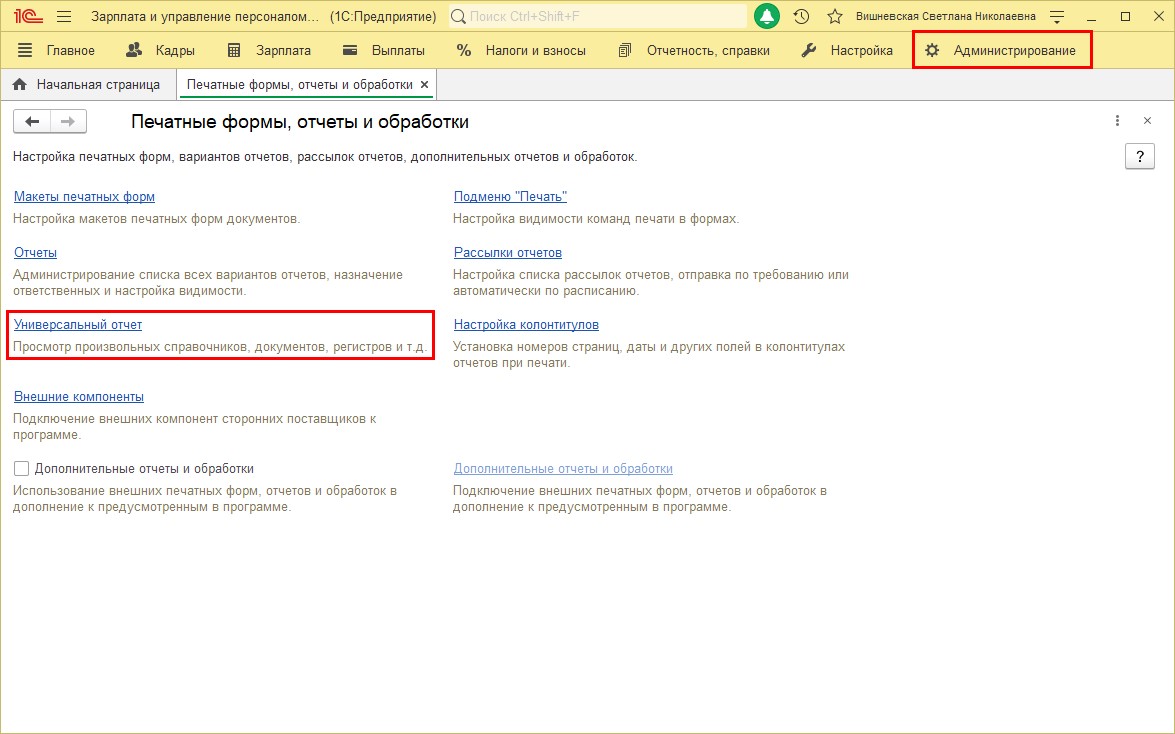Click the search field Поиск Ctrl+Shift+F
Image resolution: width=1175 pixels, height=734 pixels.
(x=597, y=16)
